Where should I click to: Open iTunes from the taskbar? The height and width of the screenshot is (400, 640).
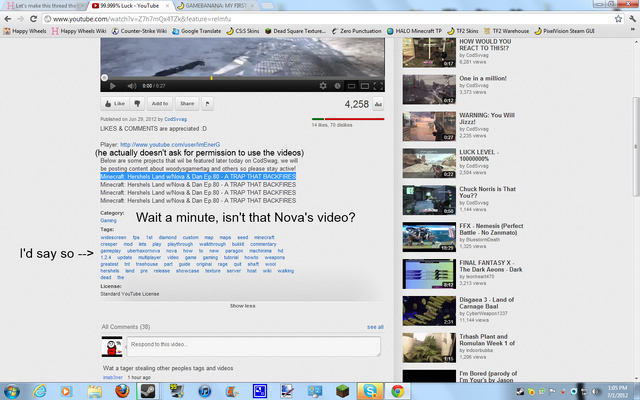(204, 391)
